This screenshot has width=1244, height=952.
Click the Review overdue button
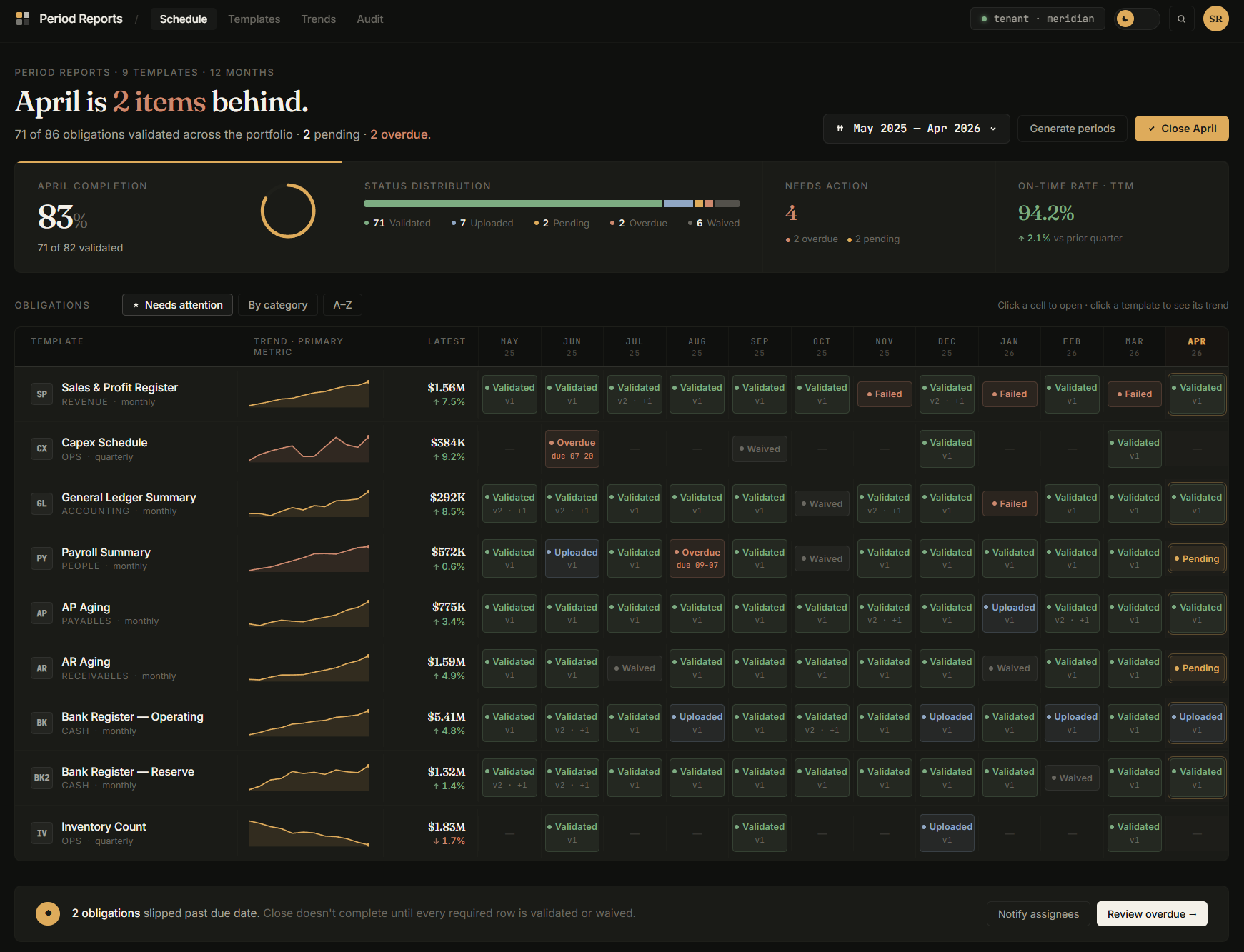coord(1151,914)
